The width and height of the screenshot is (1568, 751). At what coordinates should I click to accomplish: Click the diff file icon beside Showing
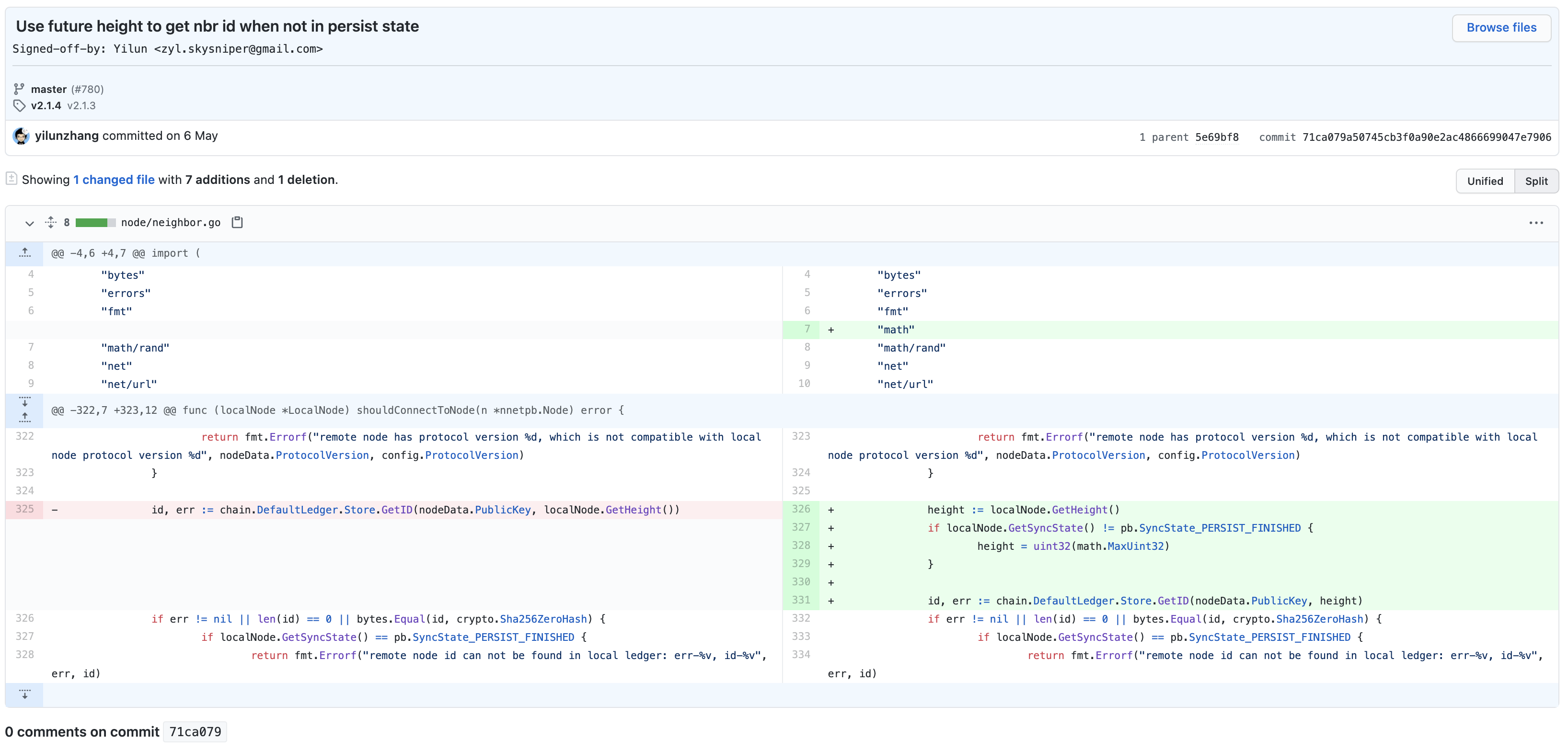click(x=11, y=179)
